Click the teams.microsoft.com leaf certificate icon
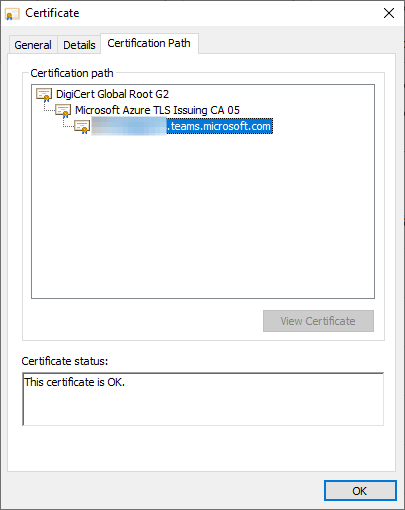Screen dimensions: 405x510 (x=82, y=127)
